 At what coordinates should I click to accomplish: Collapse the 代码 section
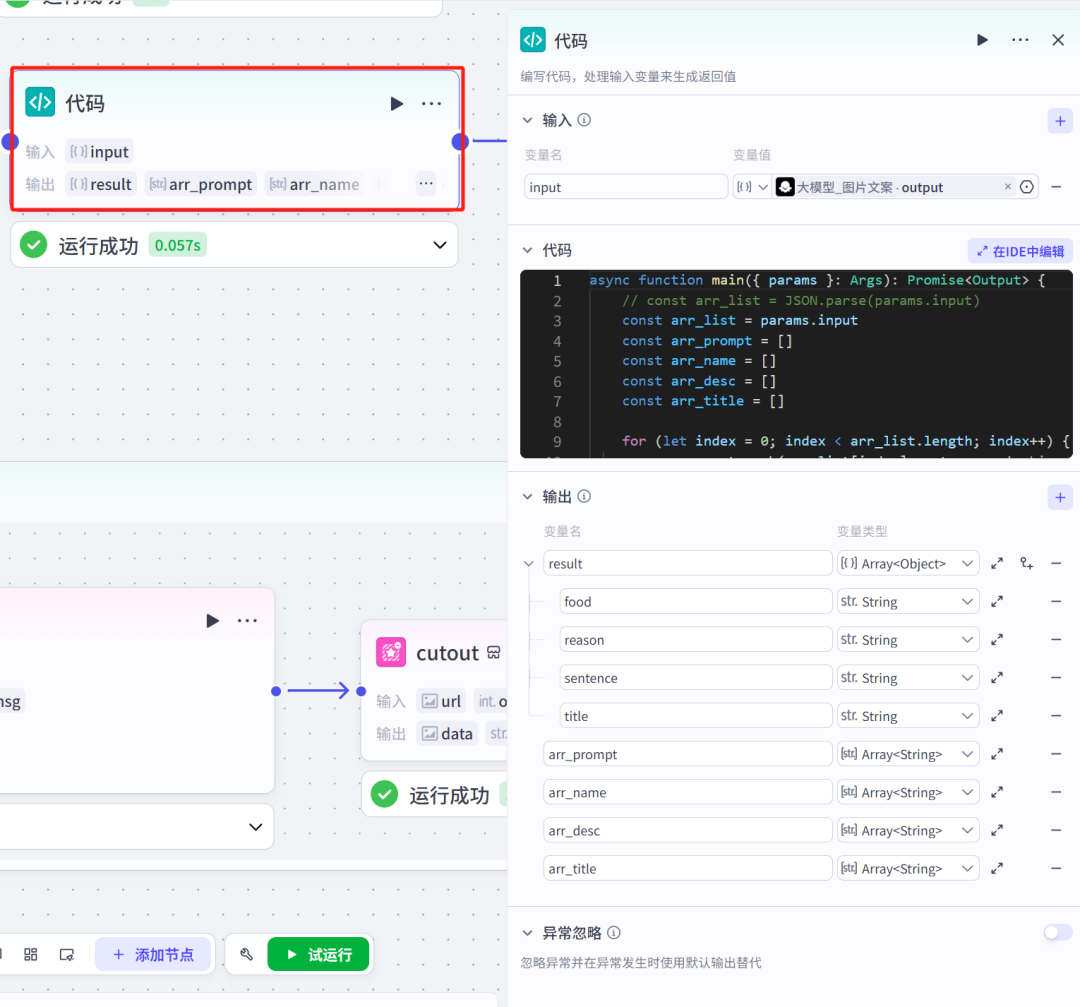click(528, 250)
